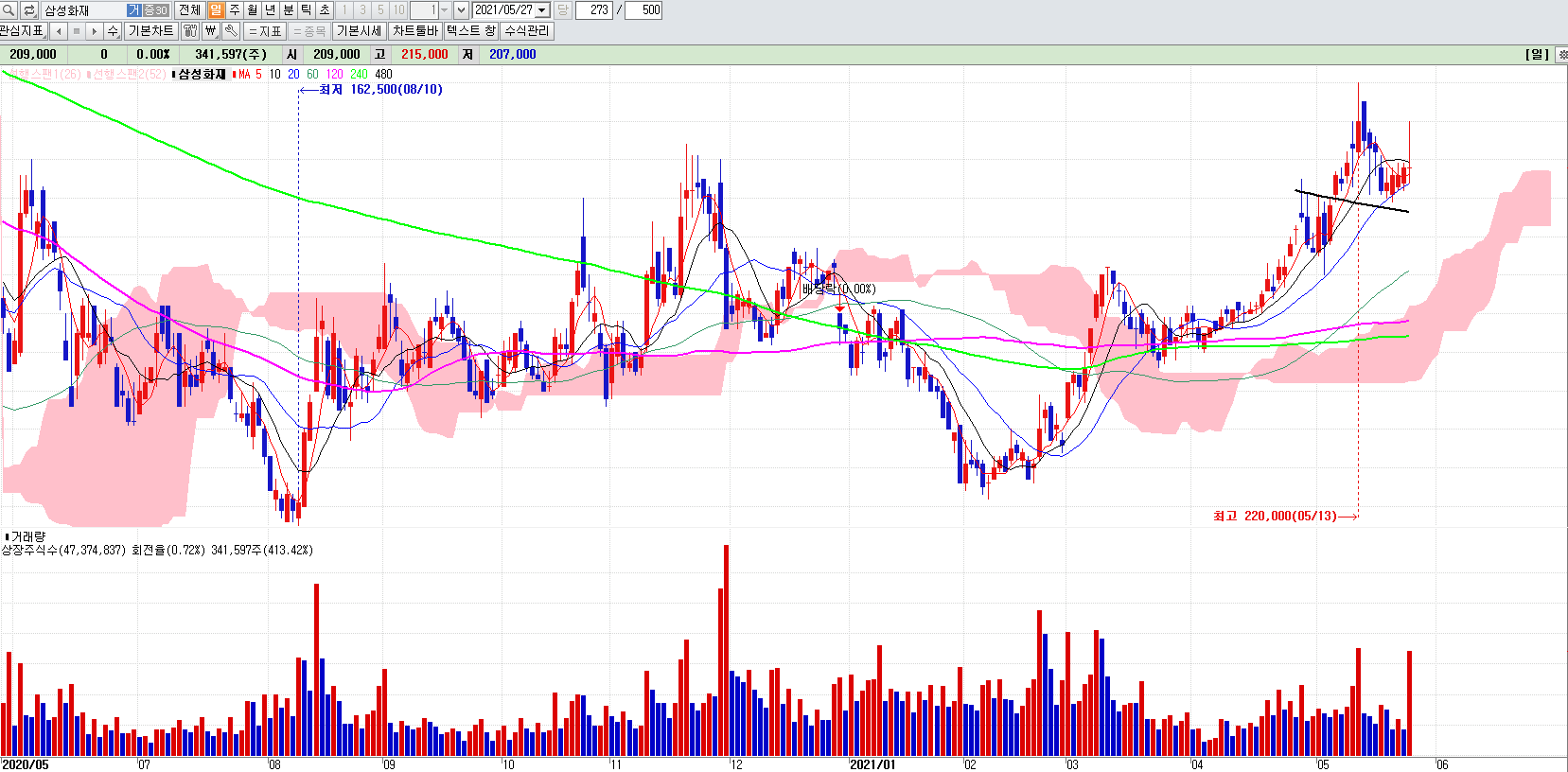This screenshot has width=1568, height=772.
Task: Open the interval value combo dropdown
Action: coord(444,10)
